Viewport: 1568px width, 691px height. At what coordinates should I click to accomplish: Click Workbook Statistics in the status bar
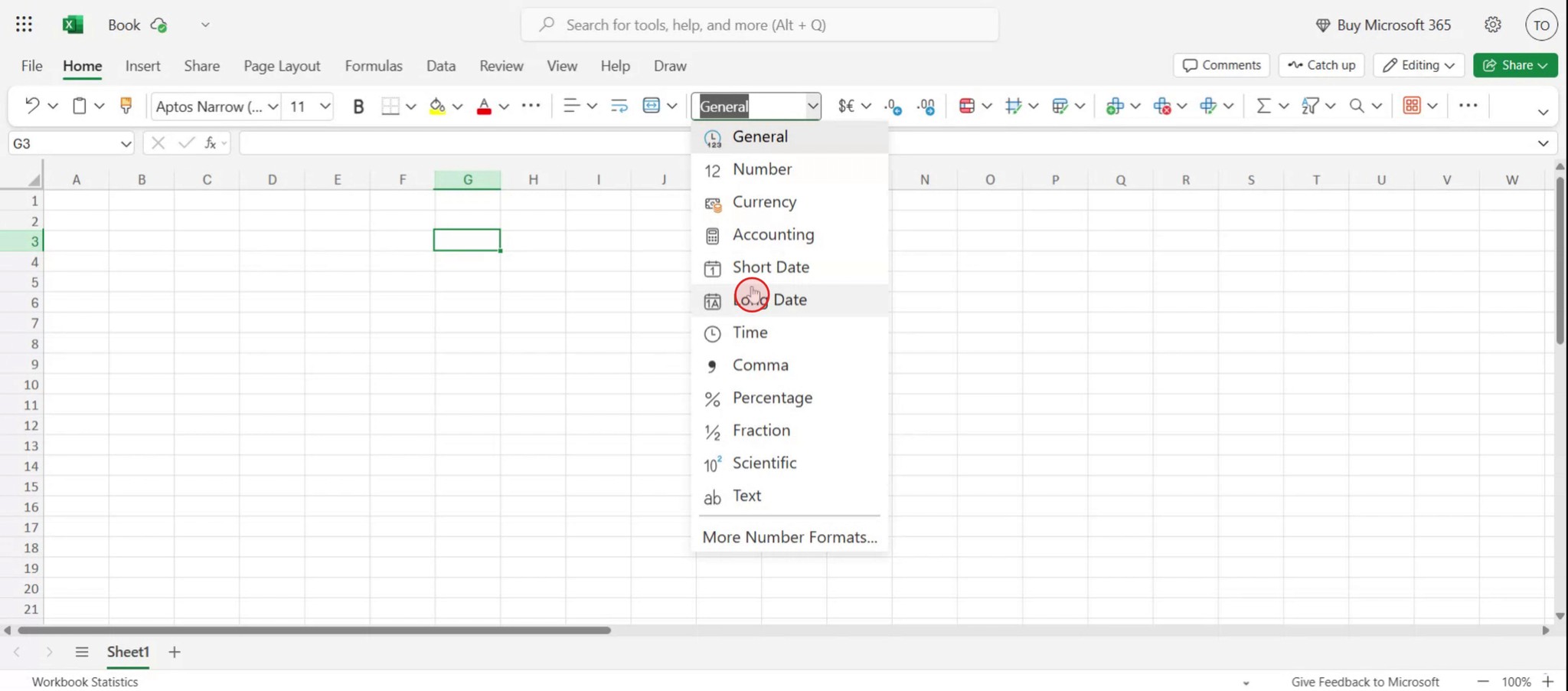(x=84, y=681)
